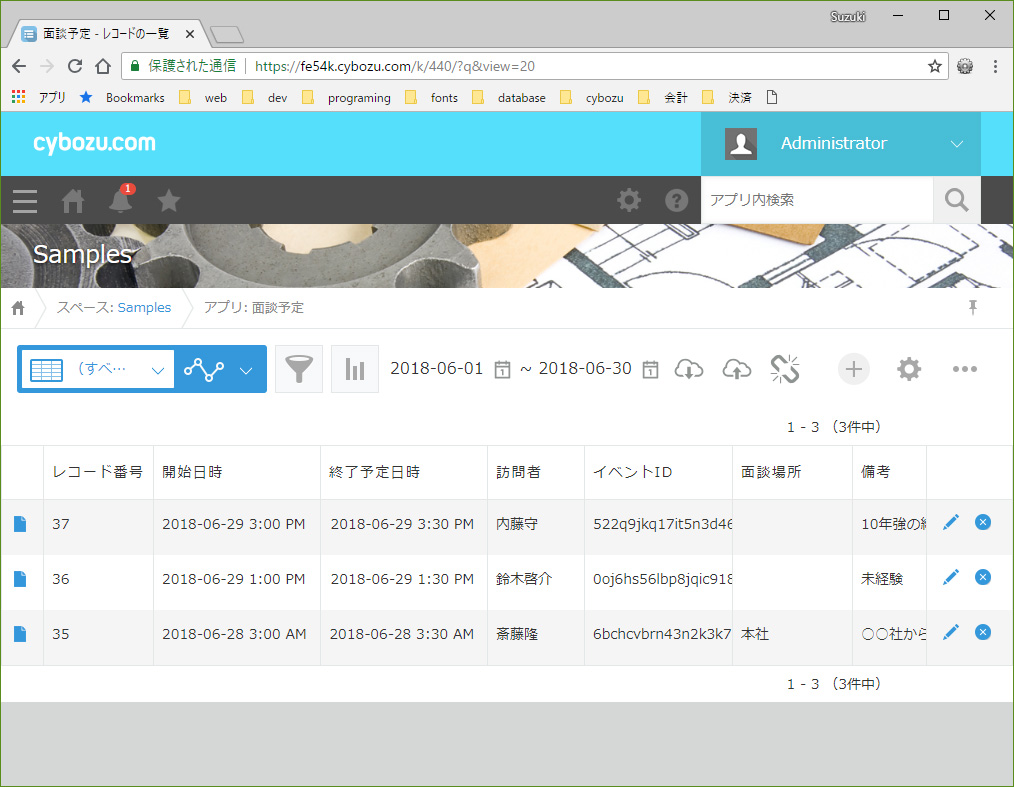The image size is (1014, 787).
Task: Open the hamburger menu in the dark bar
Action: tap(25, 201)
